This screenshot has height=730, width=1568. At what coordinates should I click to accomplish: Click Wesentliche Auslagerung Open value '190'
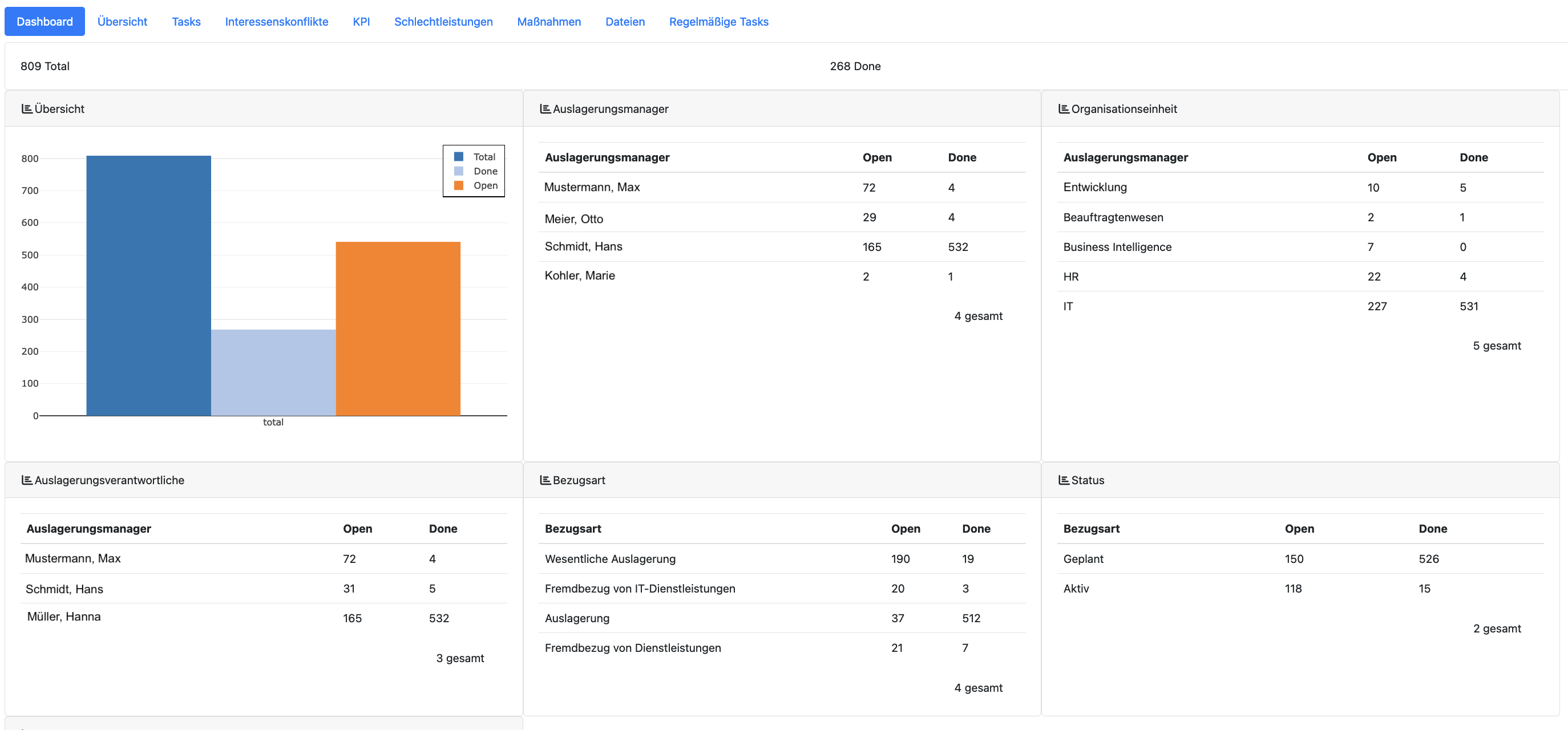coord(900,559)
